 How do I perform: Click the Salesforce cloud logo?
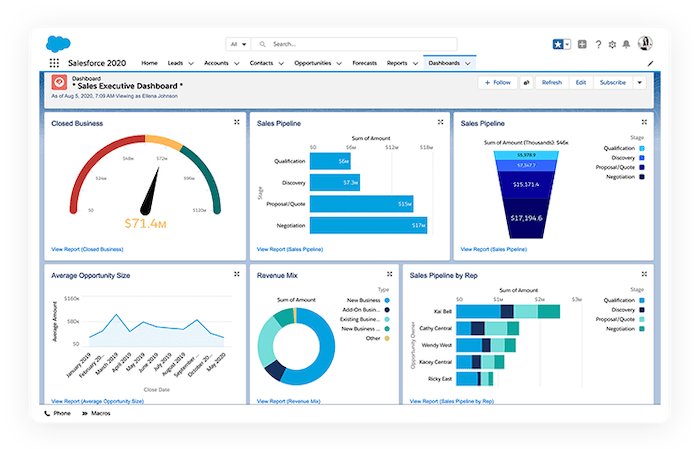point(56,43)
